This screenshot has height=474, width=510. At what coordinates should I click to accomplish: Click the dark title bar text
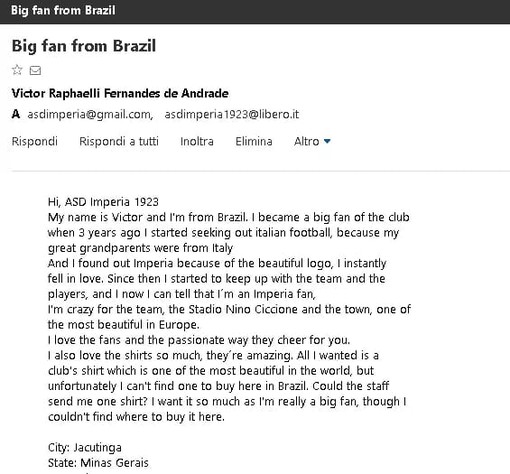click(x=63, y=10)
